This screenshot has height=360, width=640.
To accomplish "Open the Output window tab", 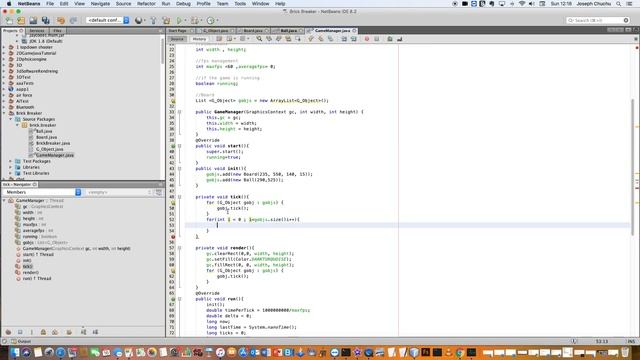I will pos(21,341).
